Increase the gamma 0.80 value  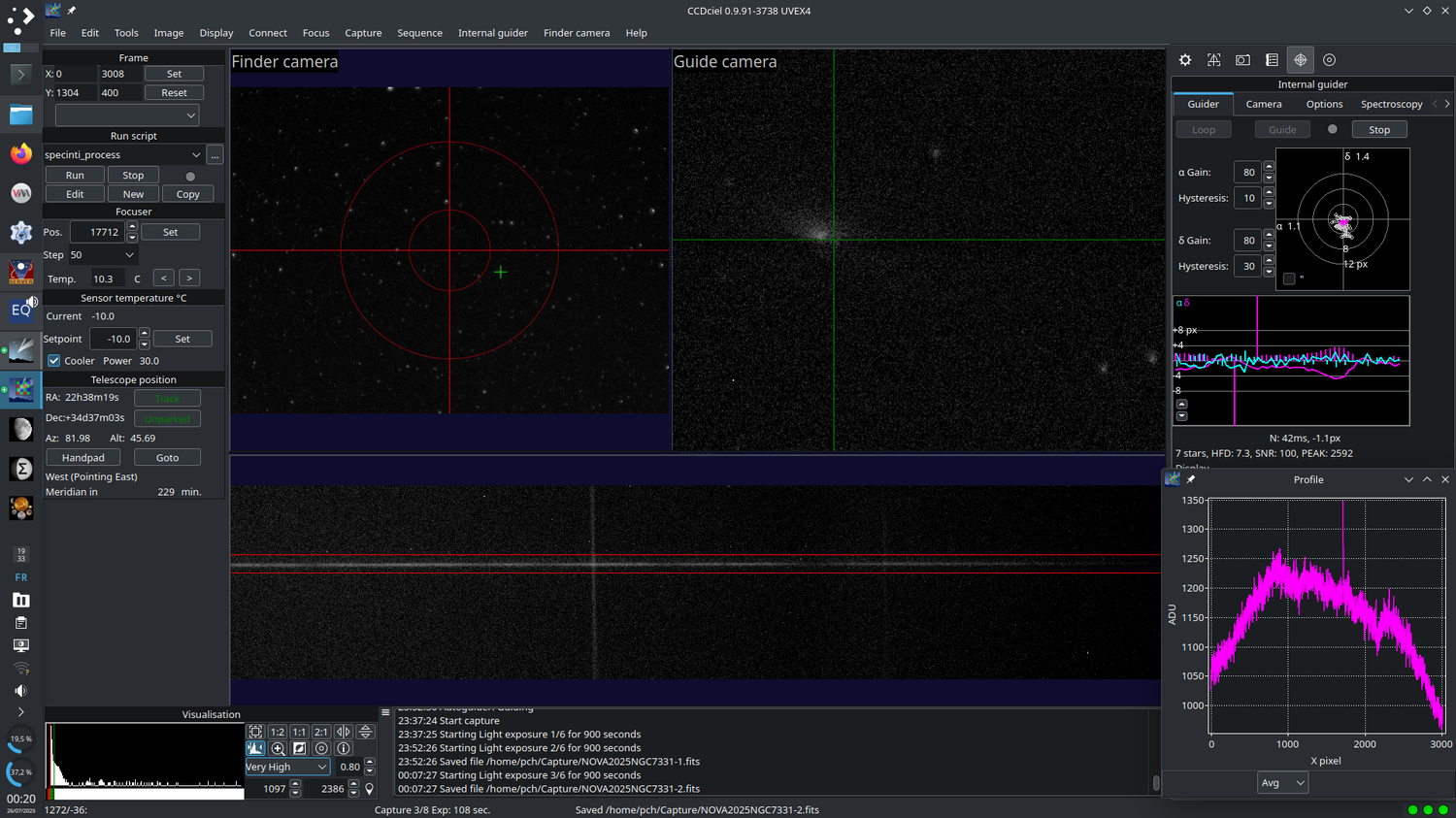370,763
